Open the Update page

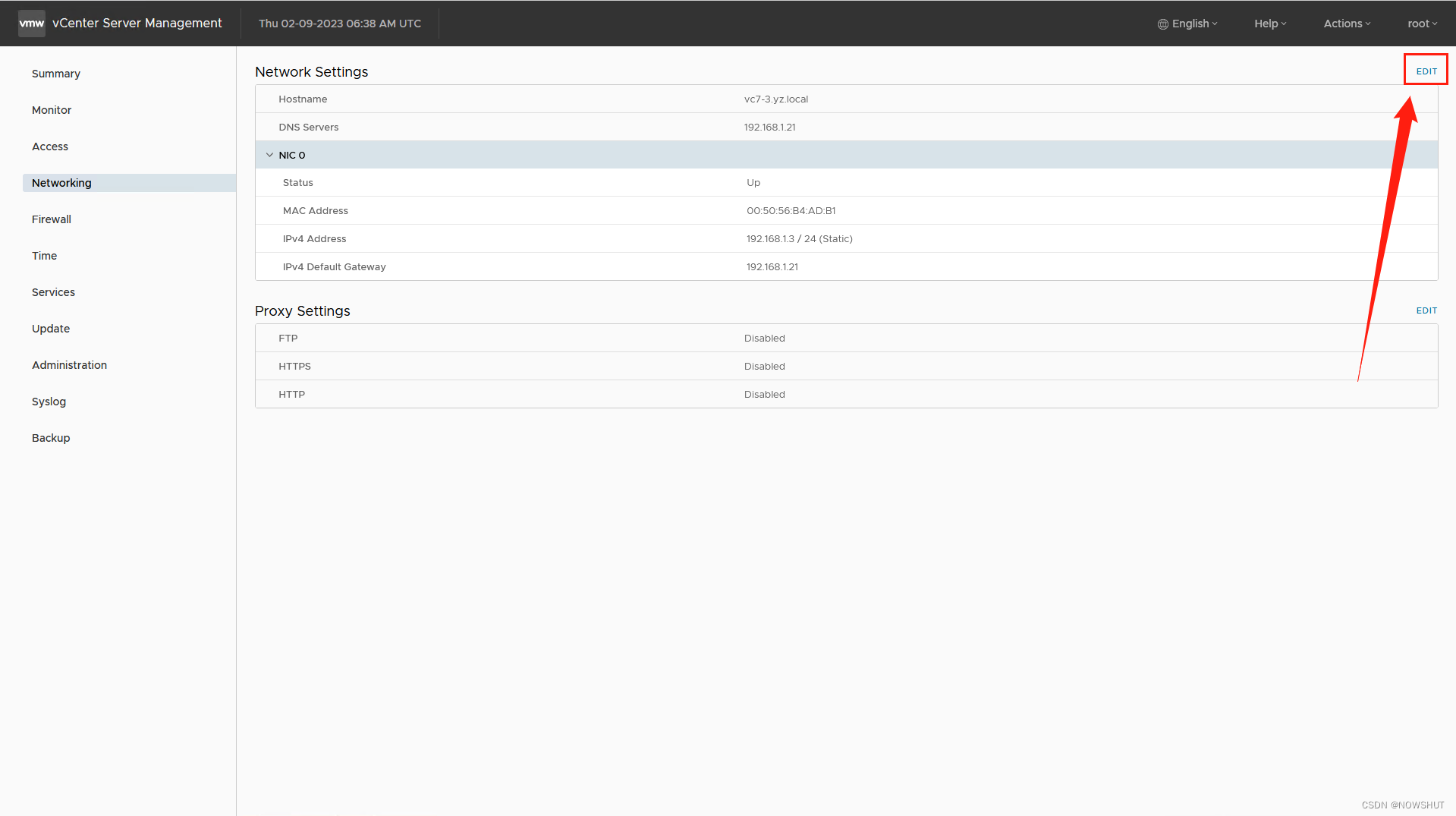(x=51, y=329)
